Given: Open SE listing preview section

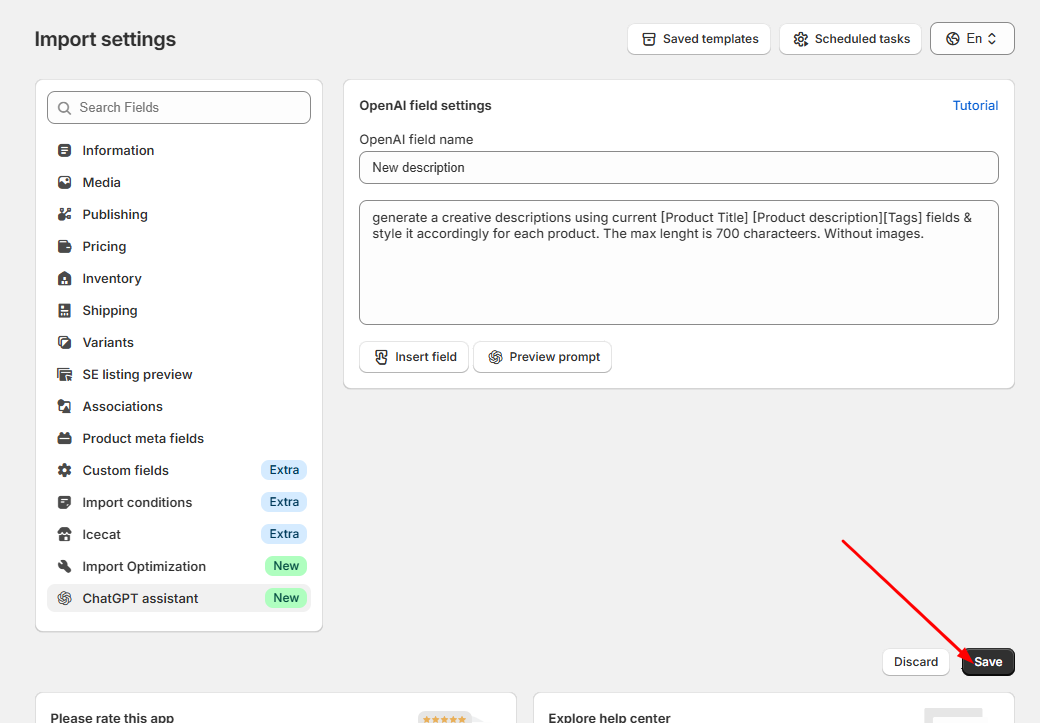Looking at the screenshot, I should pos(179,375).
